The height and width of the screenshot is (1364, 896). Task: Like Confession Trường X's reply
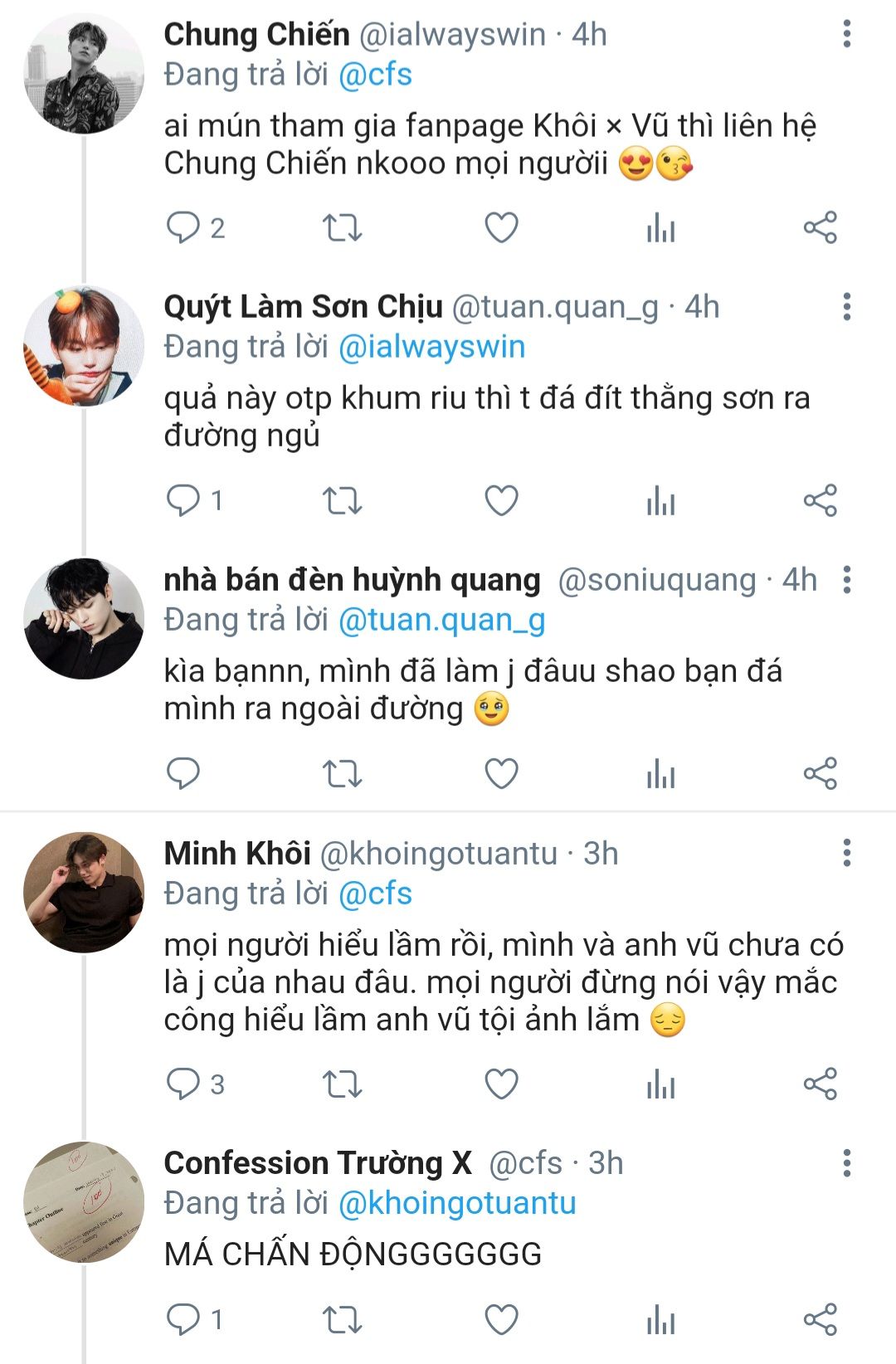click(501, 1318)
